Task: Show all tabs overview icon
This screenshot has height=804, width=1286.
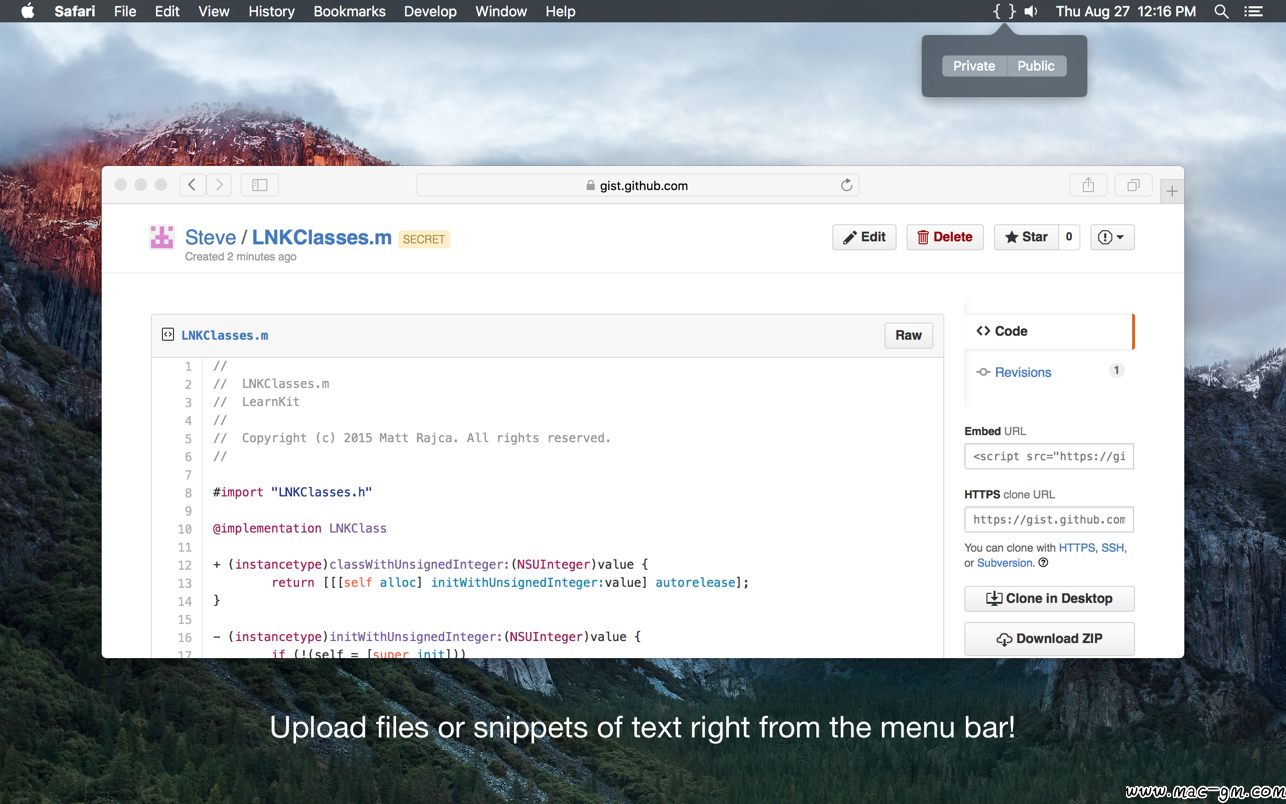Action: [1133, 185]
